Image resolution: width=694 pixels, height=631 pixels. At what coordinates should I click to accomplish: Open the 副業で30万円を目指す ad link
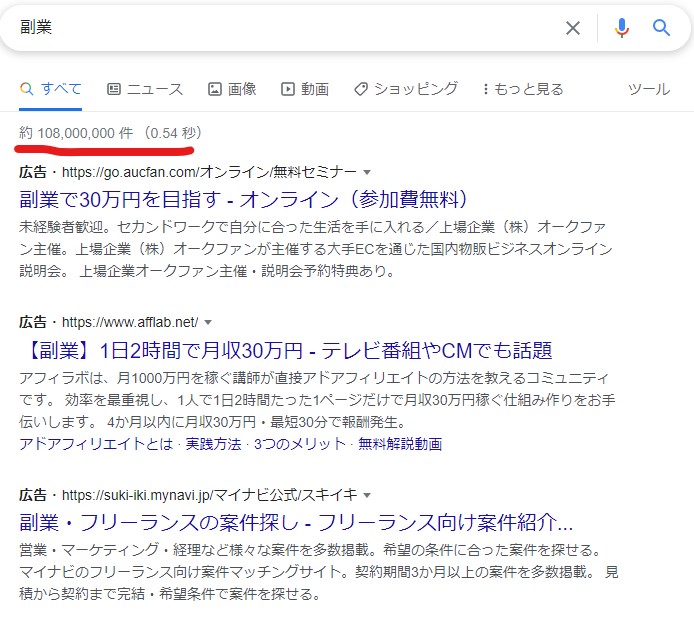pyautogui.click(x=243, y=199)
